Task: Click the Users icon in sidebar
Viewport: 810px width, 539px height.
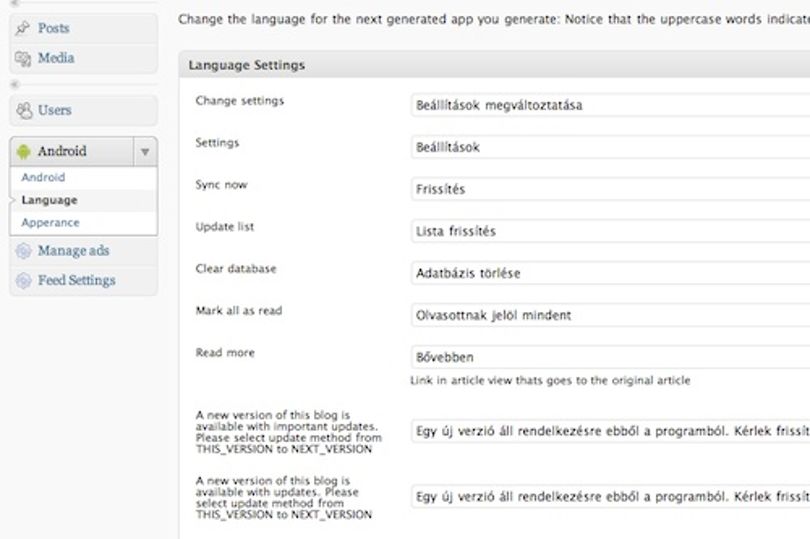Action: point(24,110)
